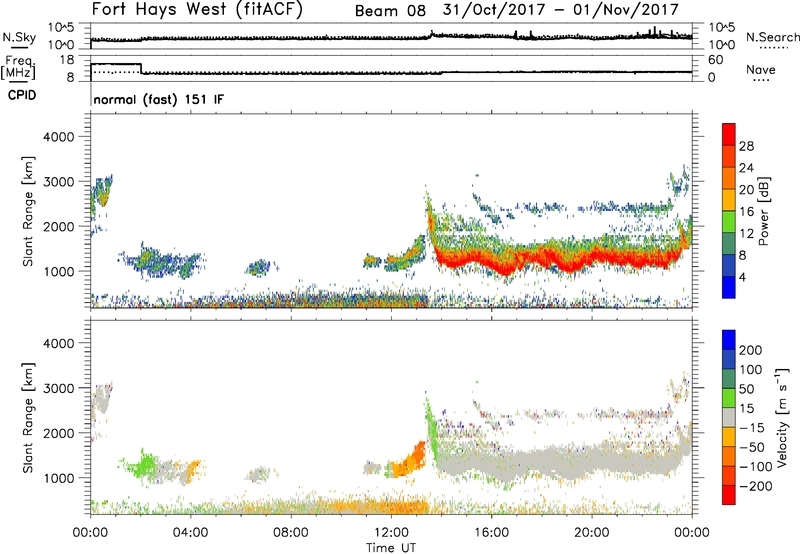The width and height of the screenshot is (800, 554).
Task: Select the 28 label on the power color bar
Action: (746, 146)
